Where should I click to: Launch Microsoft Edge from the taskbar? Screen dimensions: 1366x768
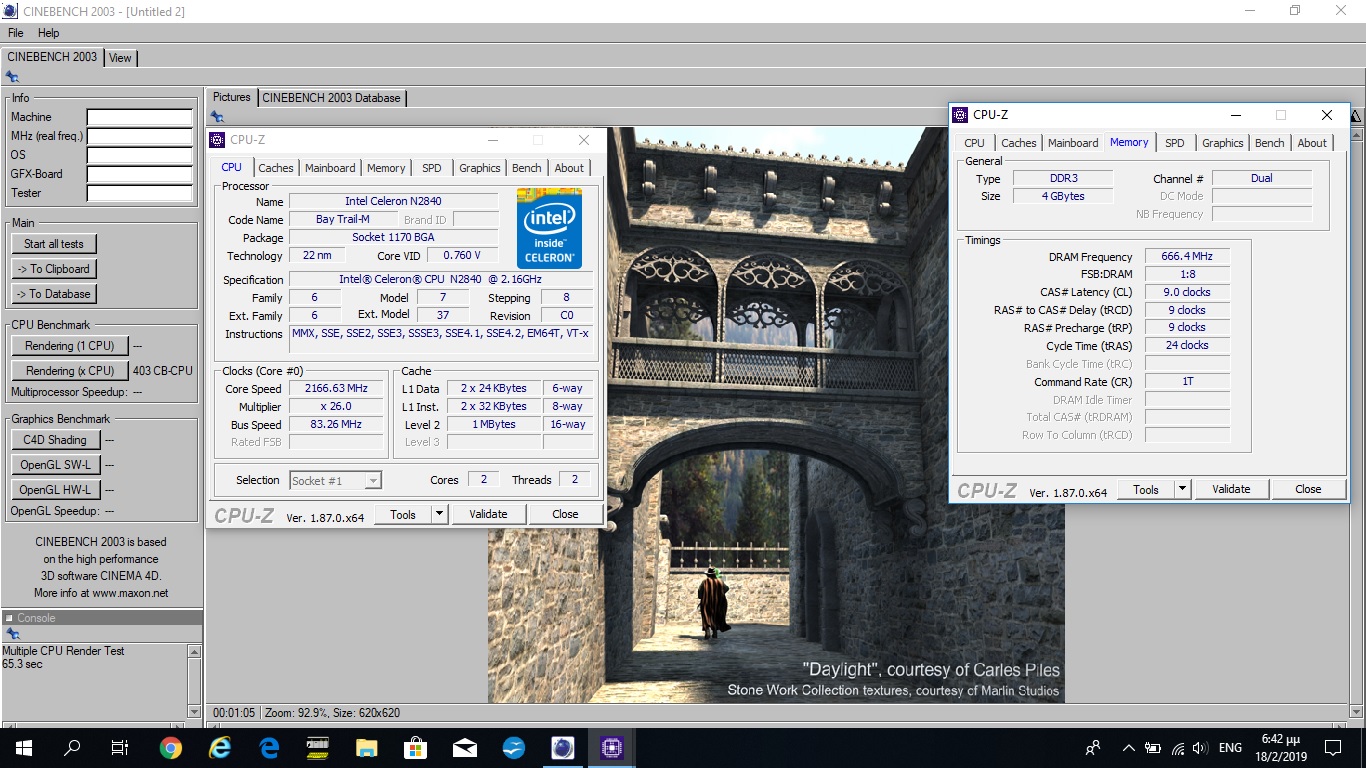(269, 747)
